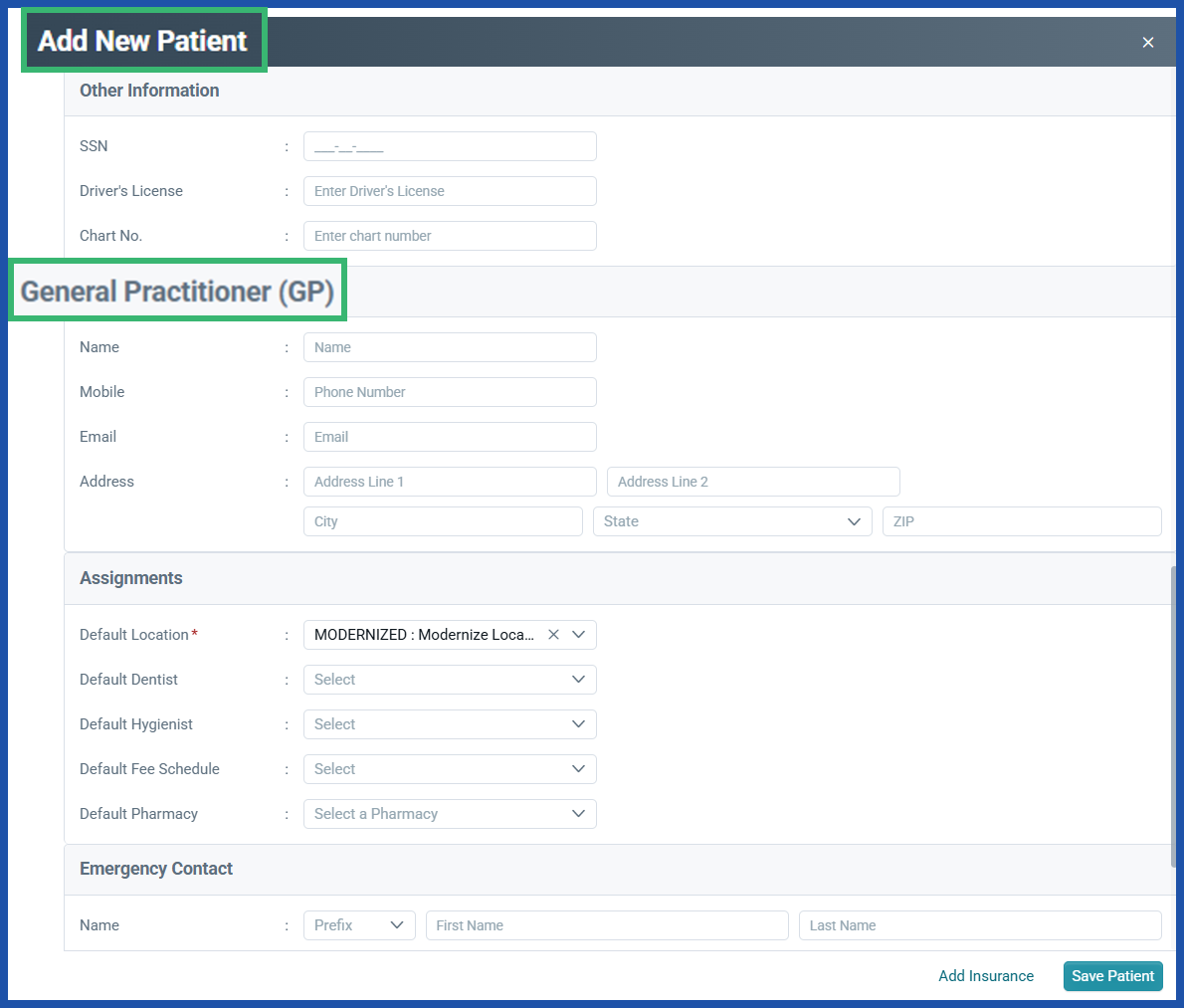Select the GP Email input field
This screenshot has width=1184, height=1008.
(450, 437)
